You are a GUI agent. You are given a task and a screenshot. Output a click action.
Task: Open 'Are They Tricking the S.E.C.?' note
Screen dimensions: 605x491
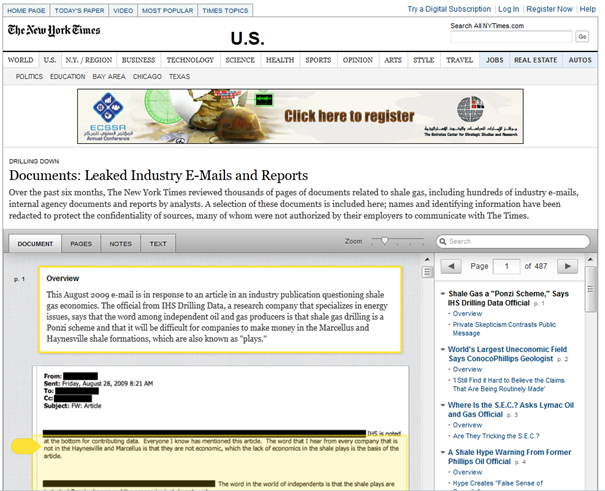coord(496,436)
